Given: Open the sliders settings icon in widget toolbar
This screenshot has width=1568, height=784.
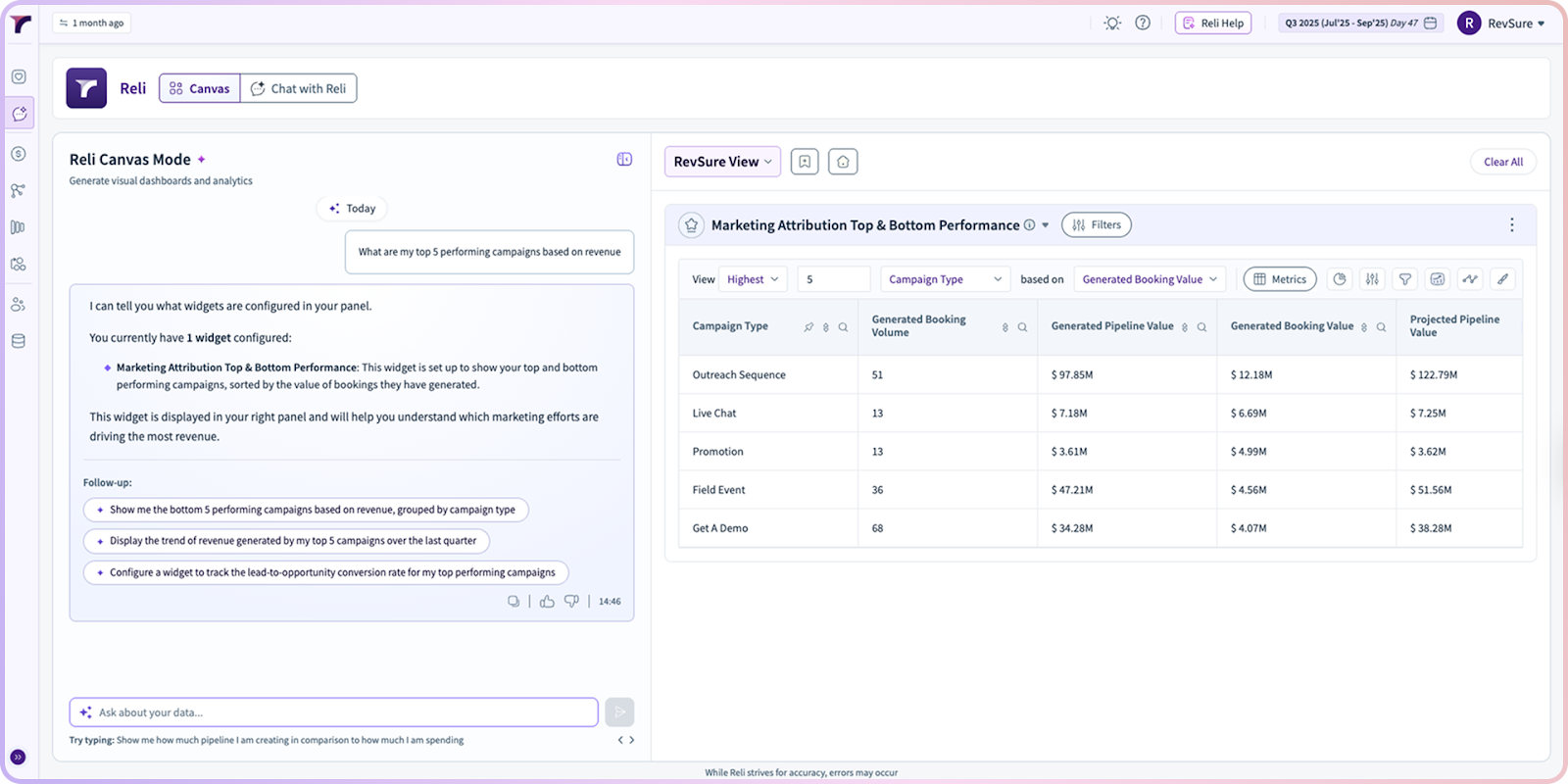Looking at the screenshot, I should pyautogui.click(x=1372, y=279).
